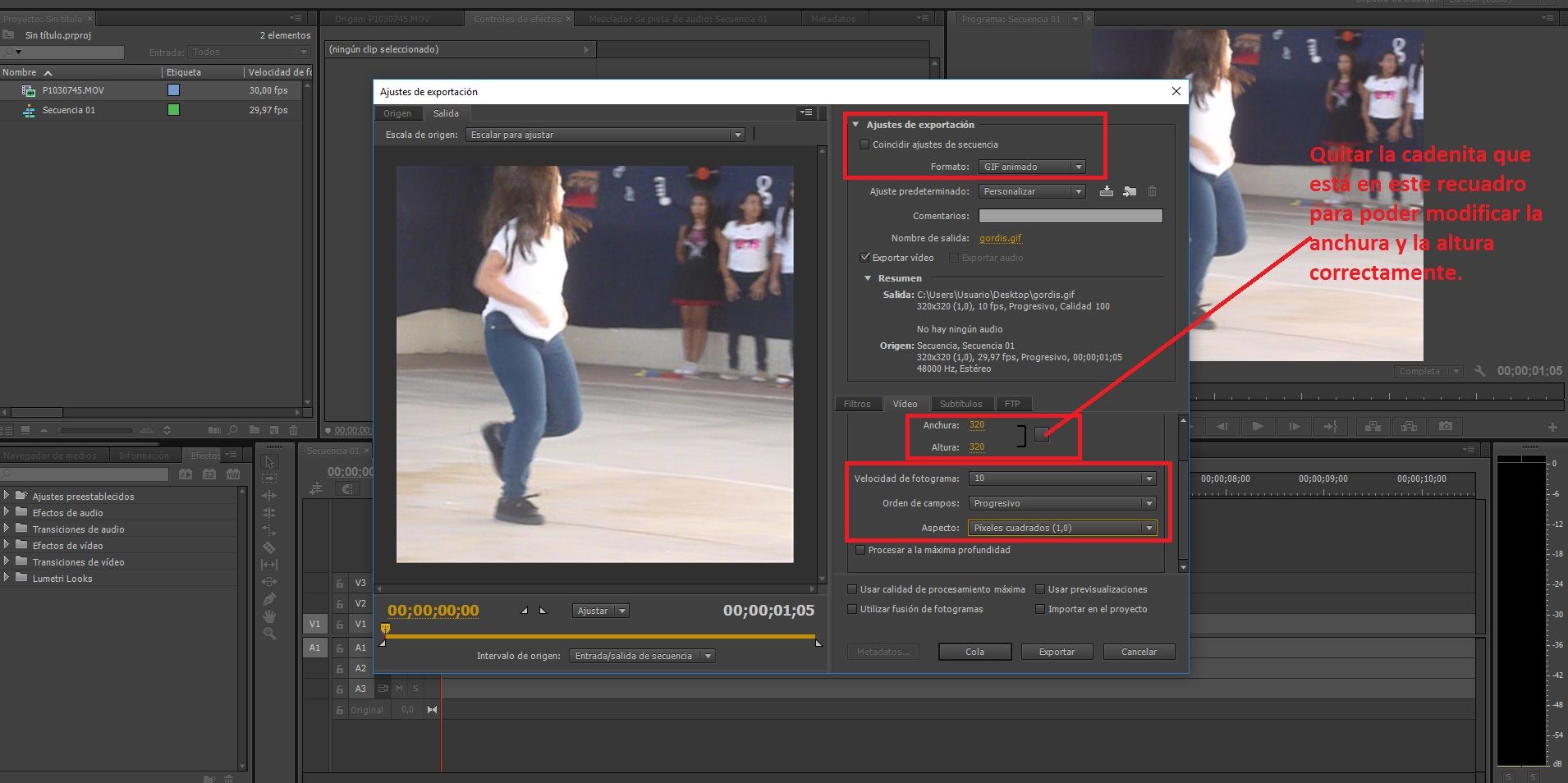This screenshot has height=783, width=1568.
Task: Open the Intervalo de origen dropdown
Action: pos(642,656)
